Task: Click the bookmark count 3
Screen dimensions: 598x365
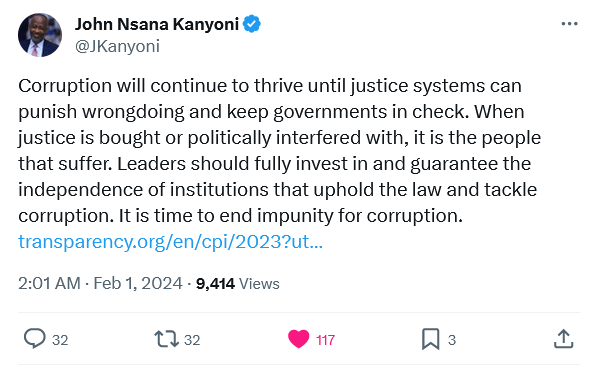Action: click(452, 340)
